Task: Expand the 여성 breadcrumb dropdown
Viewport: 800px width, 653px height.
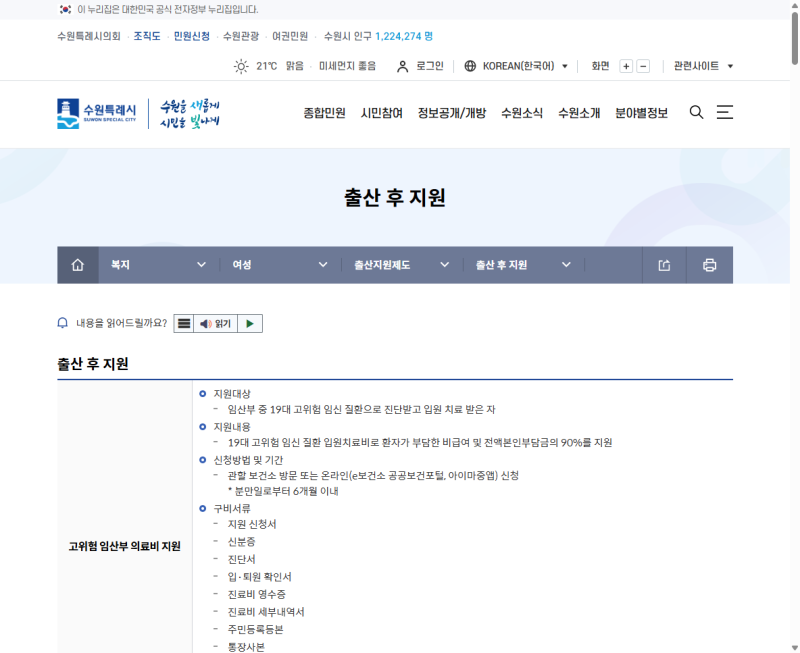Action: point(280,265)
